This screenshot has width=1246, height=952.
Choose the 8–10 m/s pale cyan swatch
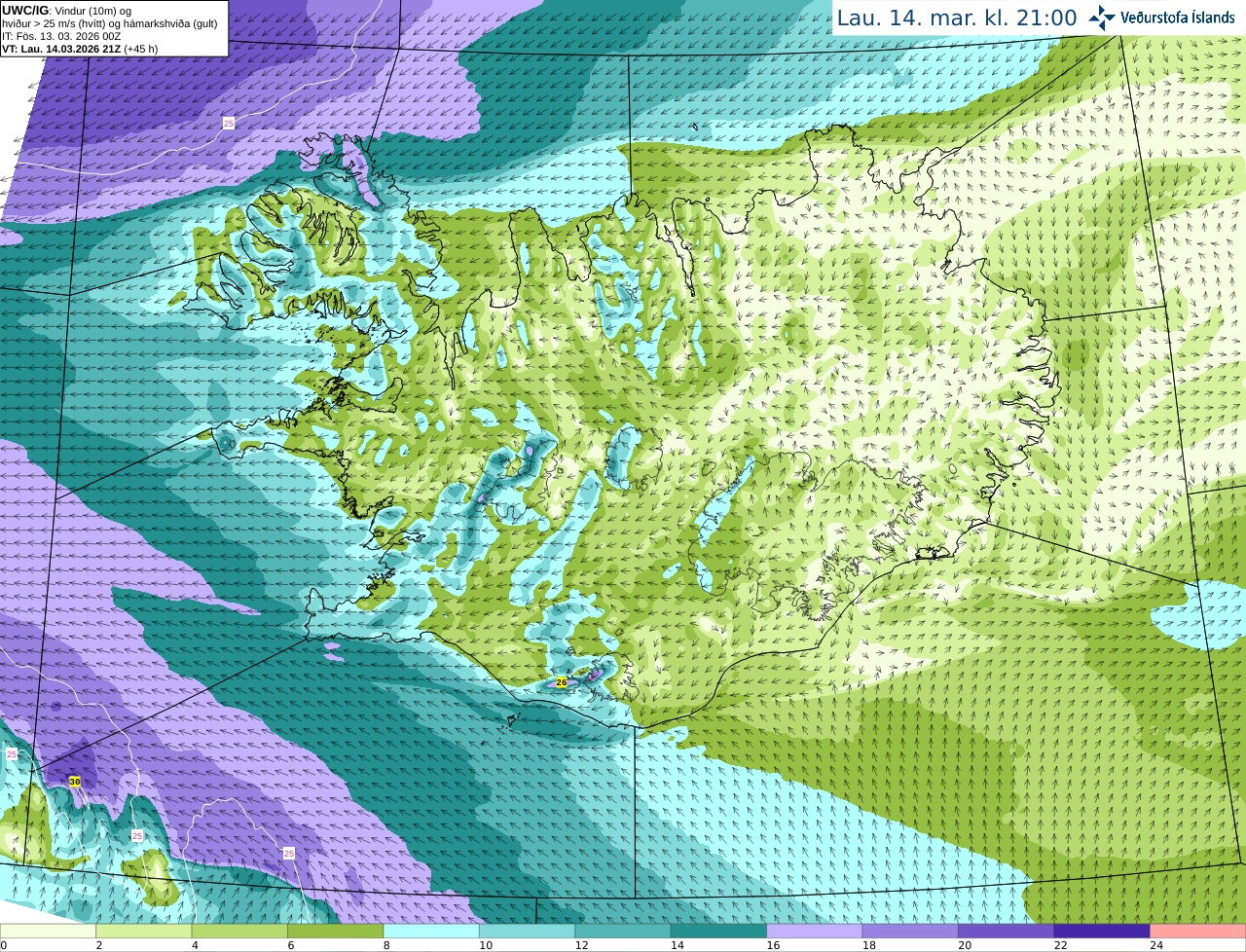click(x=431, y=931)
